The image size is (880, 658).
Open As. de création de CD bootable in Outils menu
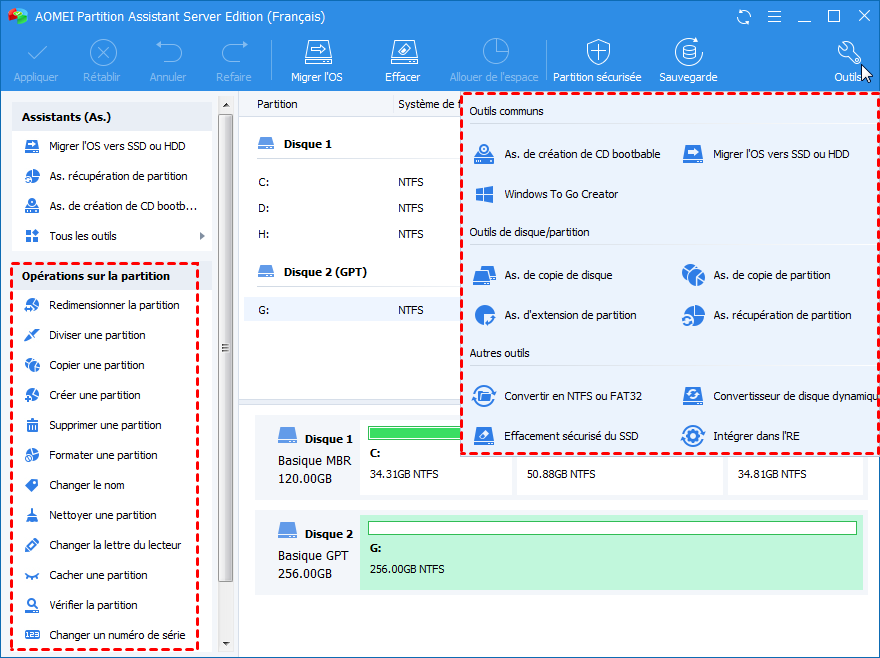[x=567, y=154]
